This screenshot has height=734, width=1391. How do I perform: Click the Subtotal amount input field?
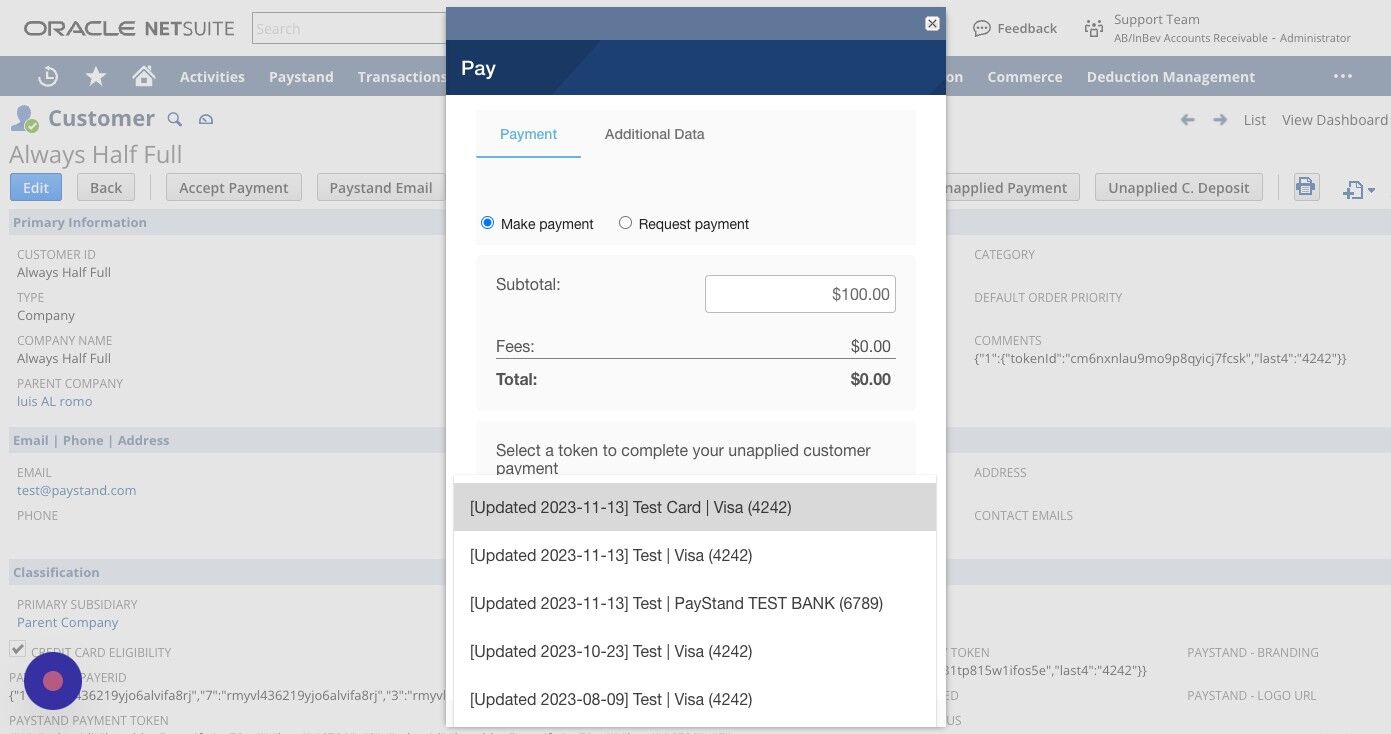[x=800, y=294]
